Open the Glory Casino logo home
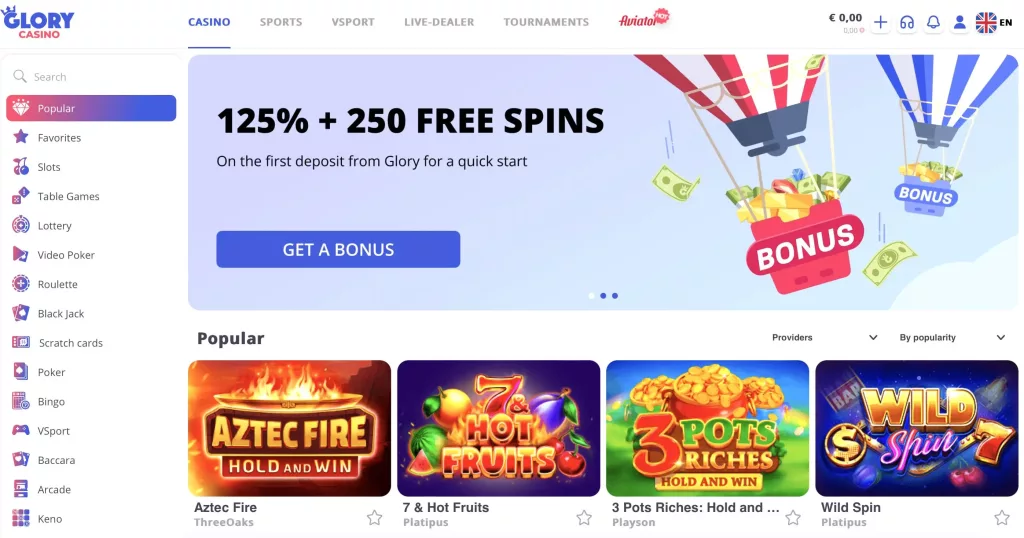Viewport: 1024px width, 538px height. [38, 22]
